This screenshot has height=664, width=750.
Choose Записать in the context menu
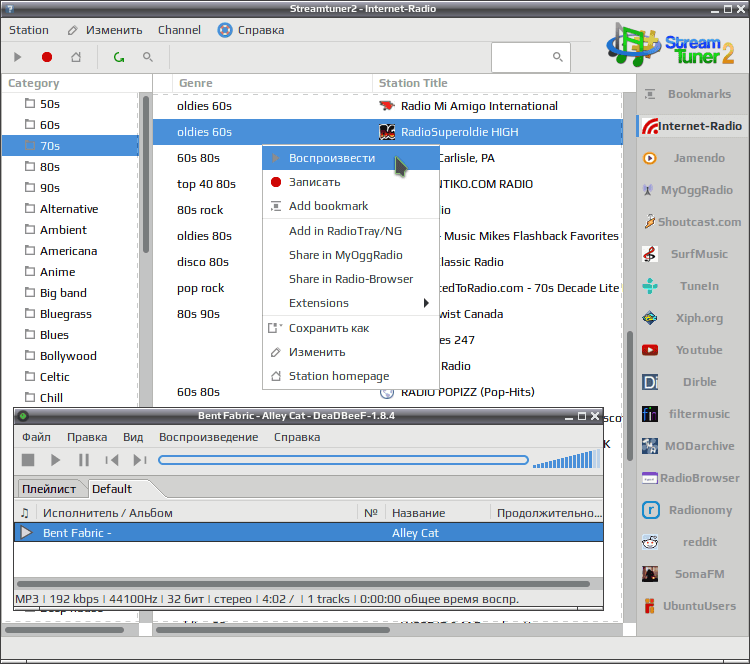pyautogui.click(x=351, y=182)
